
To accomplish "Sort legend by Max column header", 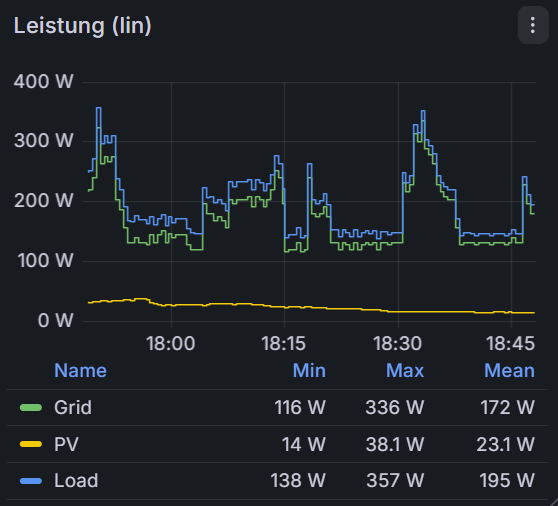I will pos(405,370).
